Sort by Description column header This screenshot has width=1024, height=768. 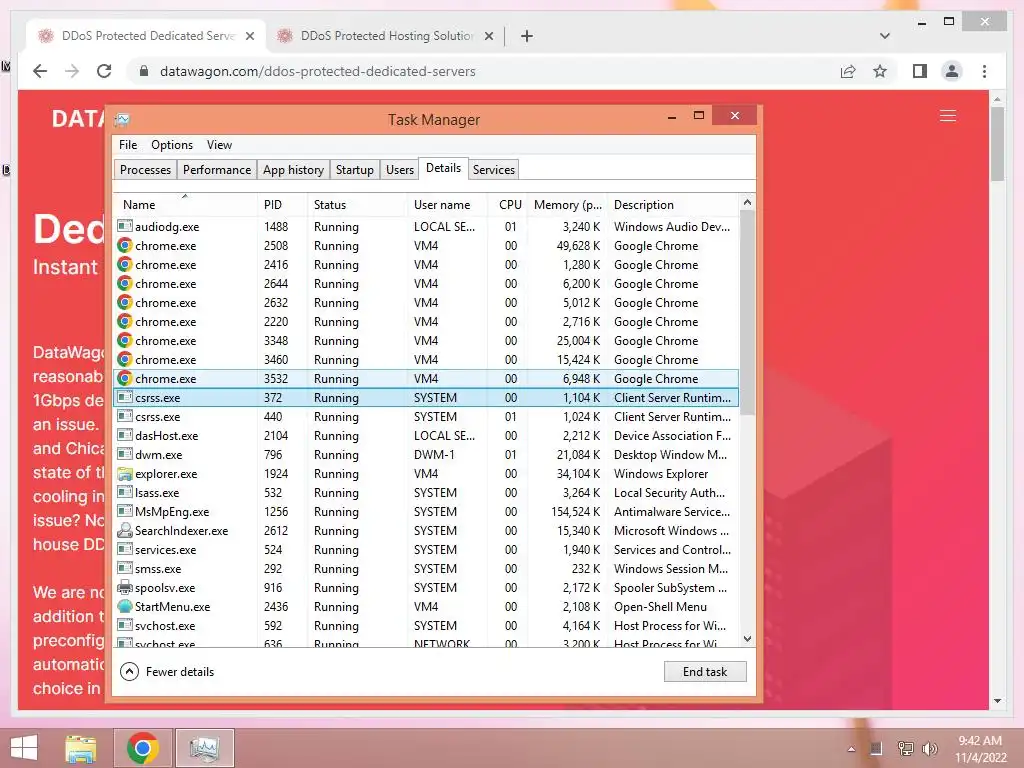(673, 204)
